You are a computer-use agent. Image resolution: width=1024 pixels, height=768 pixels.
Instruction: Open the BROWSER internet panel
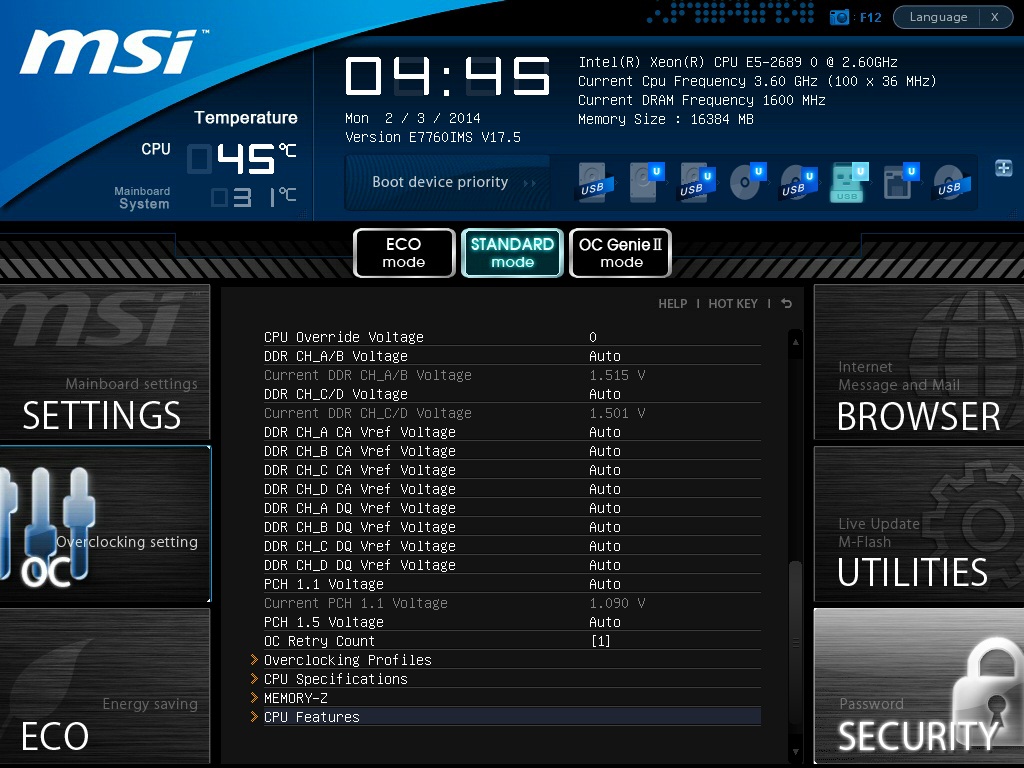(919, 362)
